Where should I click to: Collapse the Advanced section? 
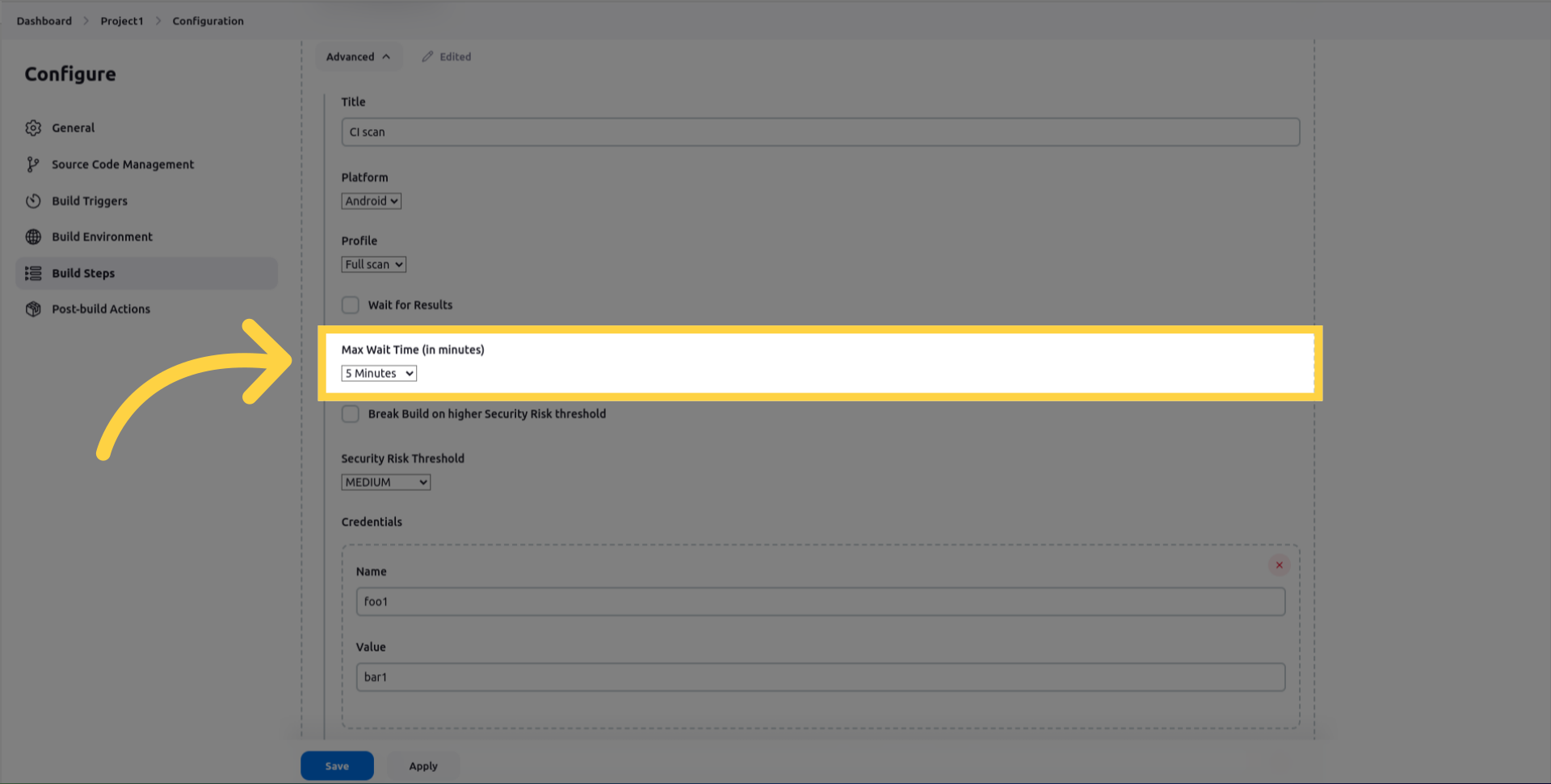(358, 57)
